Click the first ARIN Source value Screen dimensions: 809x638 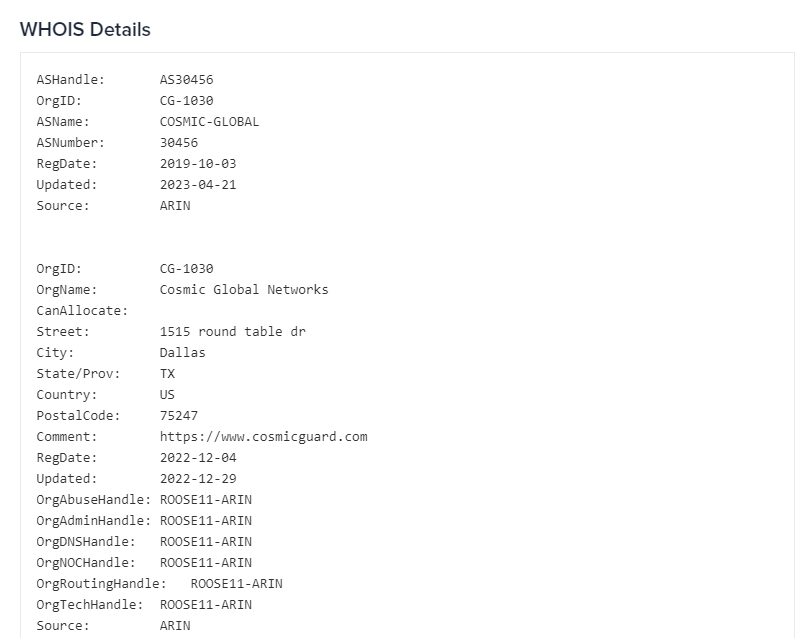click(175, 206)
